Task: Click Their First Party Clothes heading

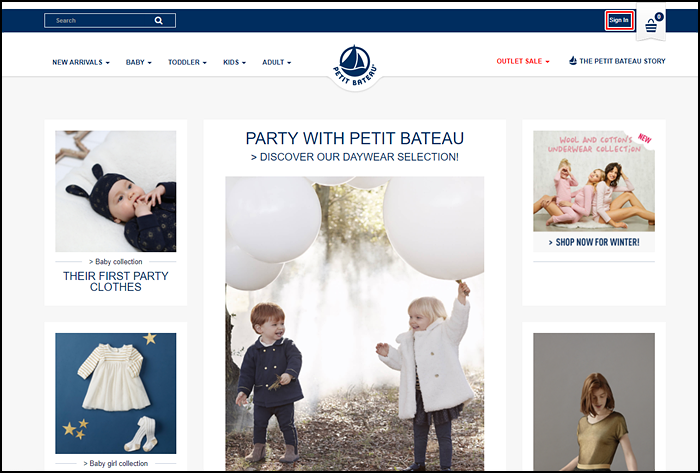Action: [x=116, y=282]
